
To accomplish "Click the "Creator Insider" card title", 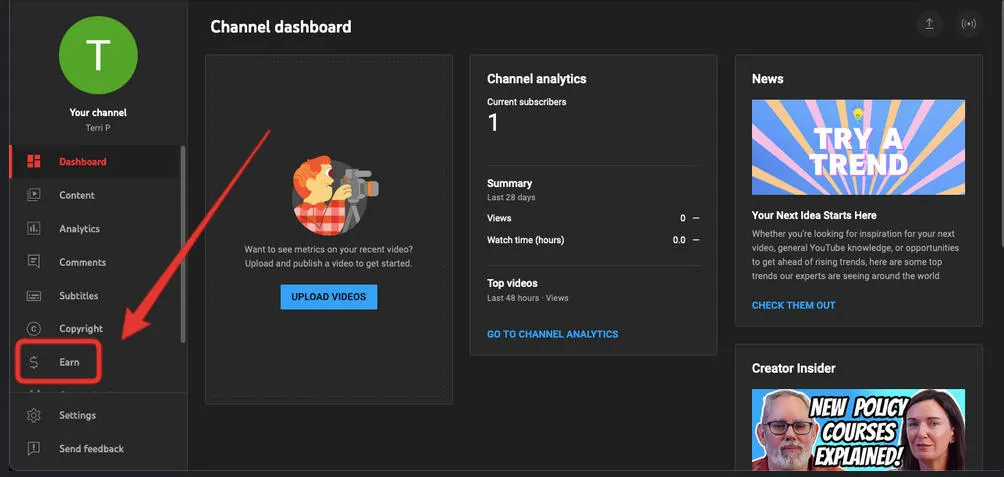I will tap(793, 368).
